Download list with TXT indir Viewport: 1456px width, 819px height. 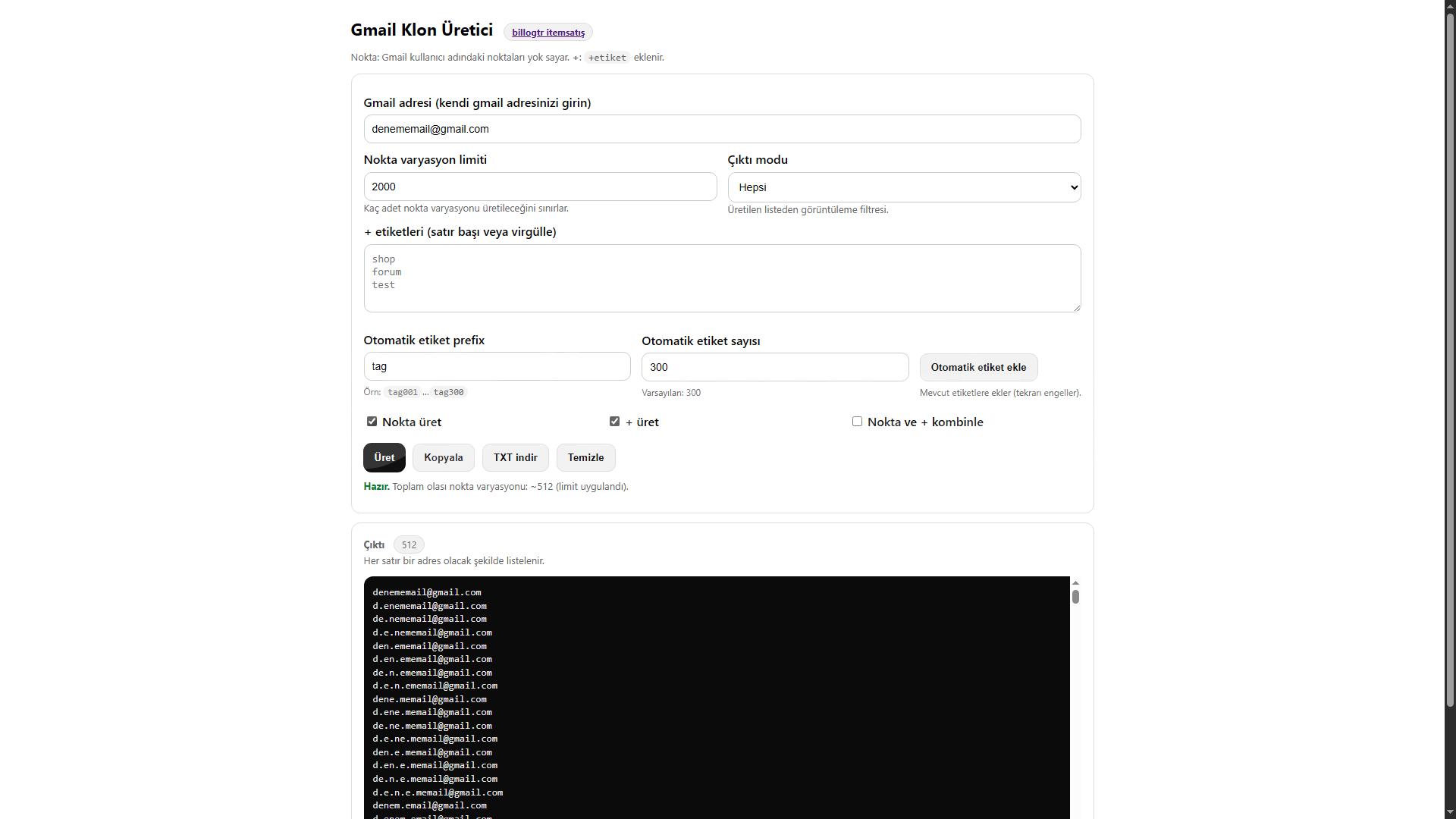point(515,457)
